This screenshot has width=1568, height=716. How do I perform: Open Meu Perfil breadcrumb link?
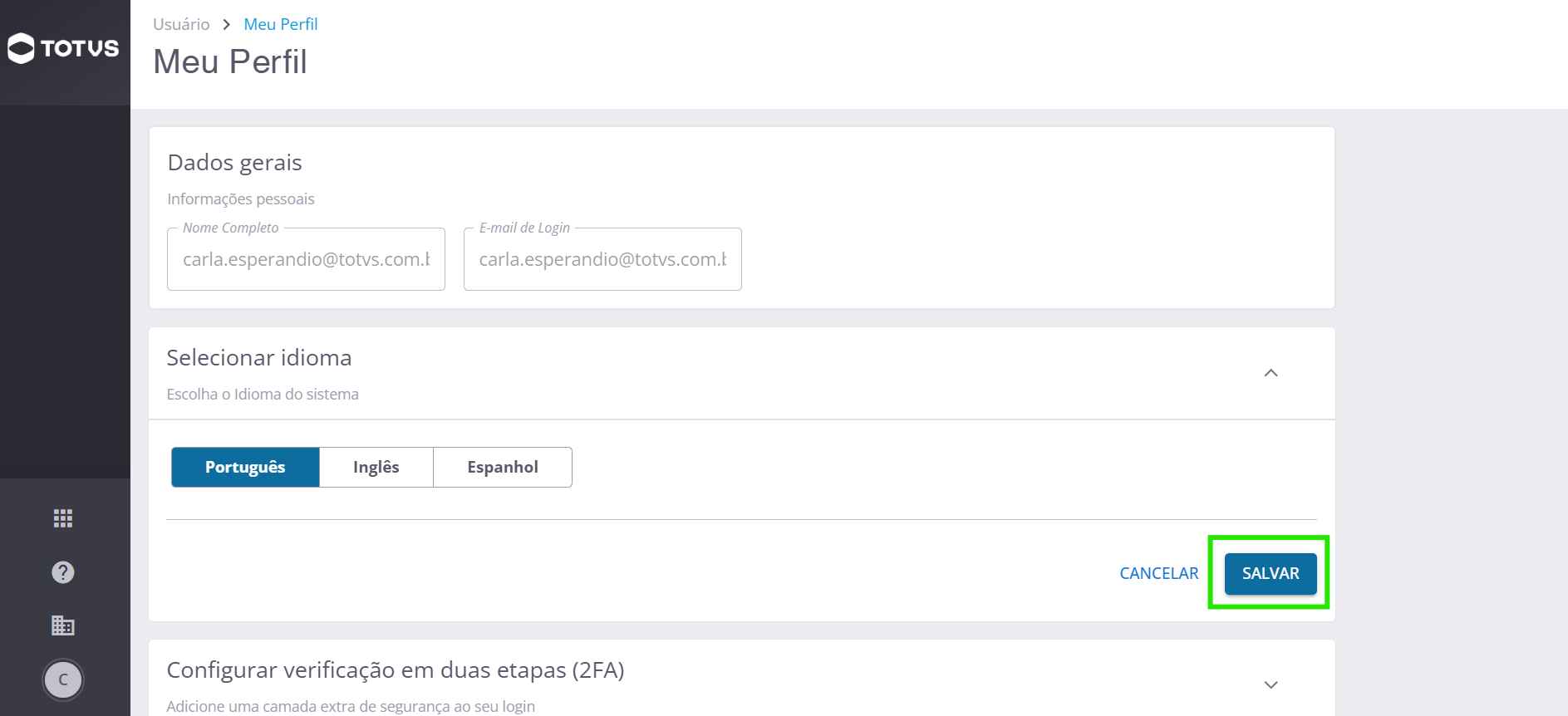[281, 25]
